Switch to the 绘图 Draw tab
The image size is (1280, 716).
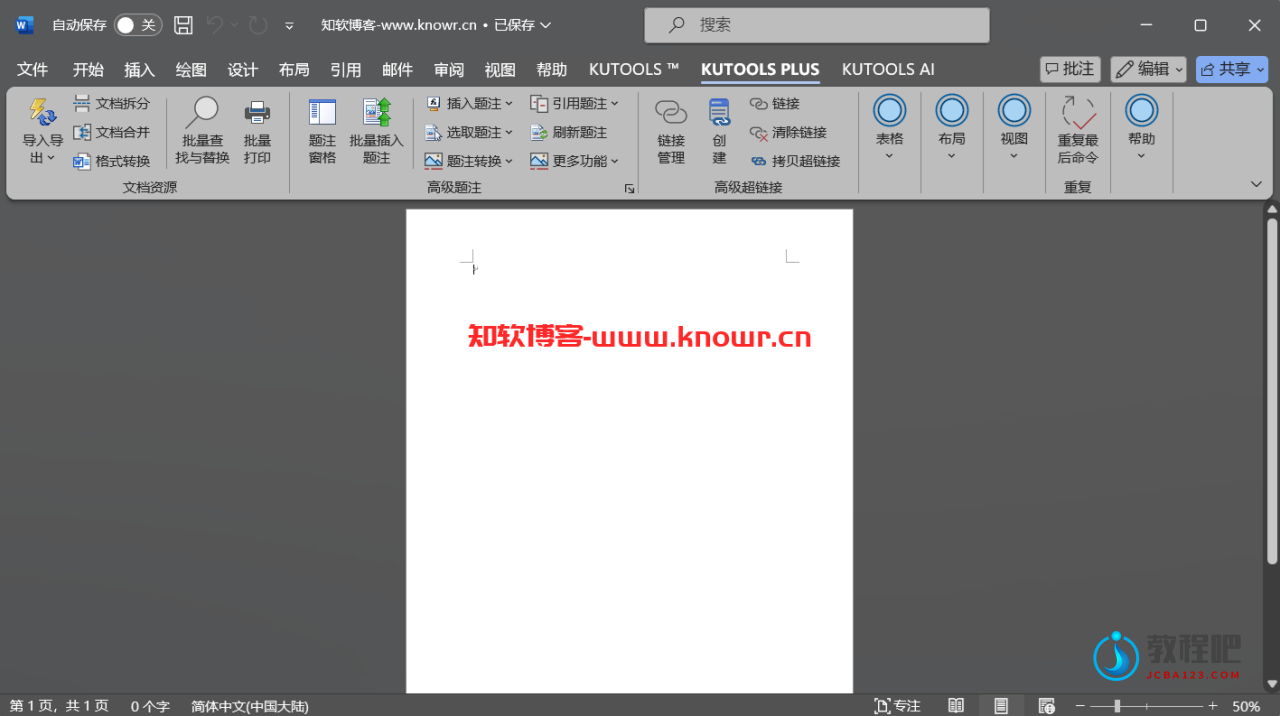(191, 69)
